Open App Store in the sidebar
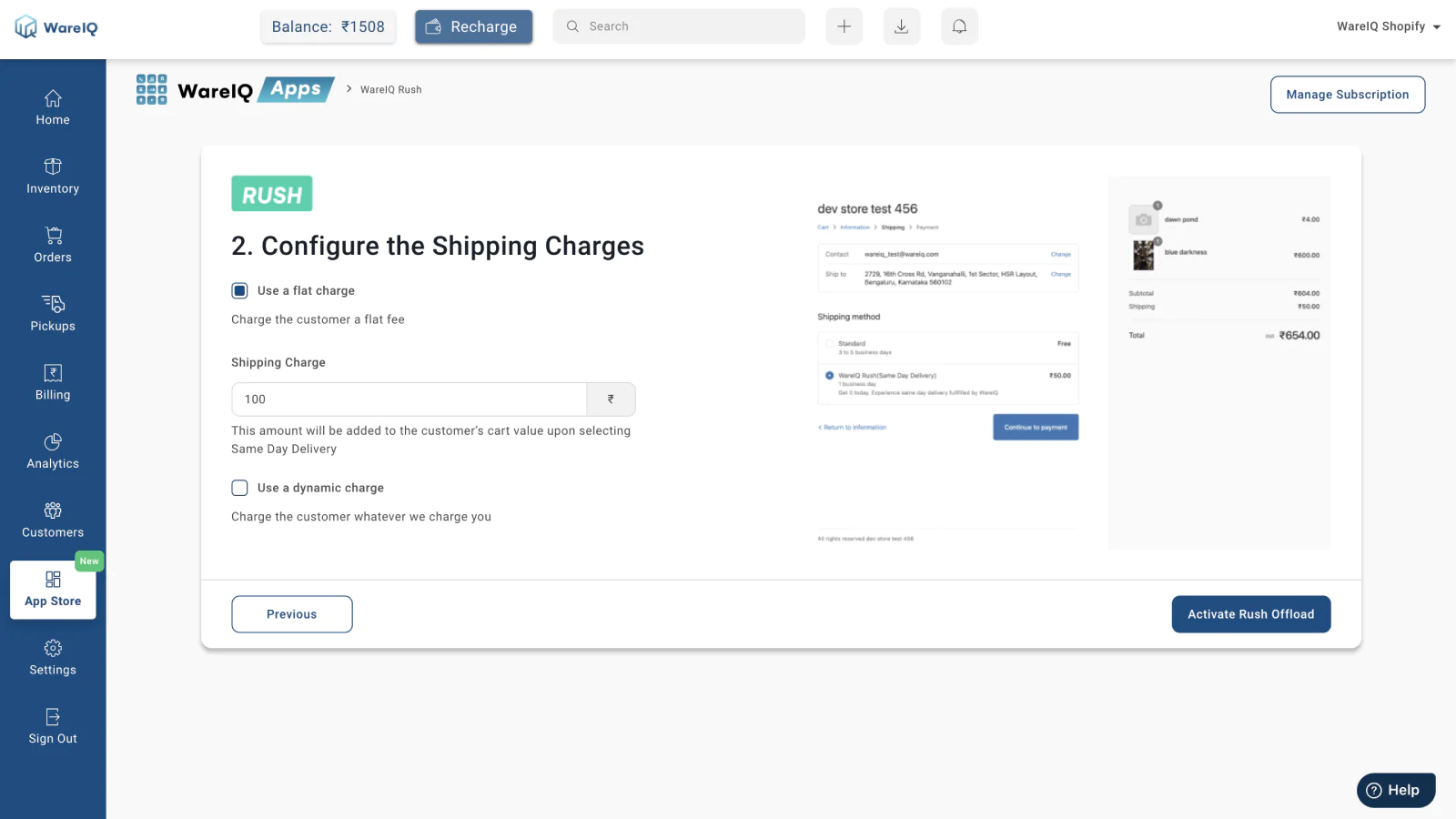The width and height of the screenshot is (1456, 819). pos(53,590)
